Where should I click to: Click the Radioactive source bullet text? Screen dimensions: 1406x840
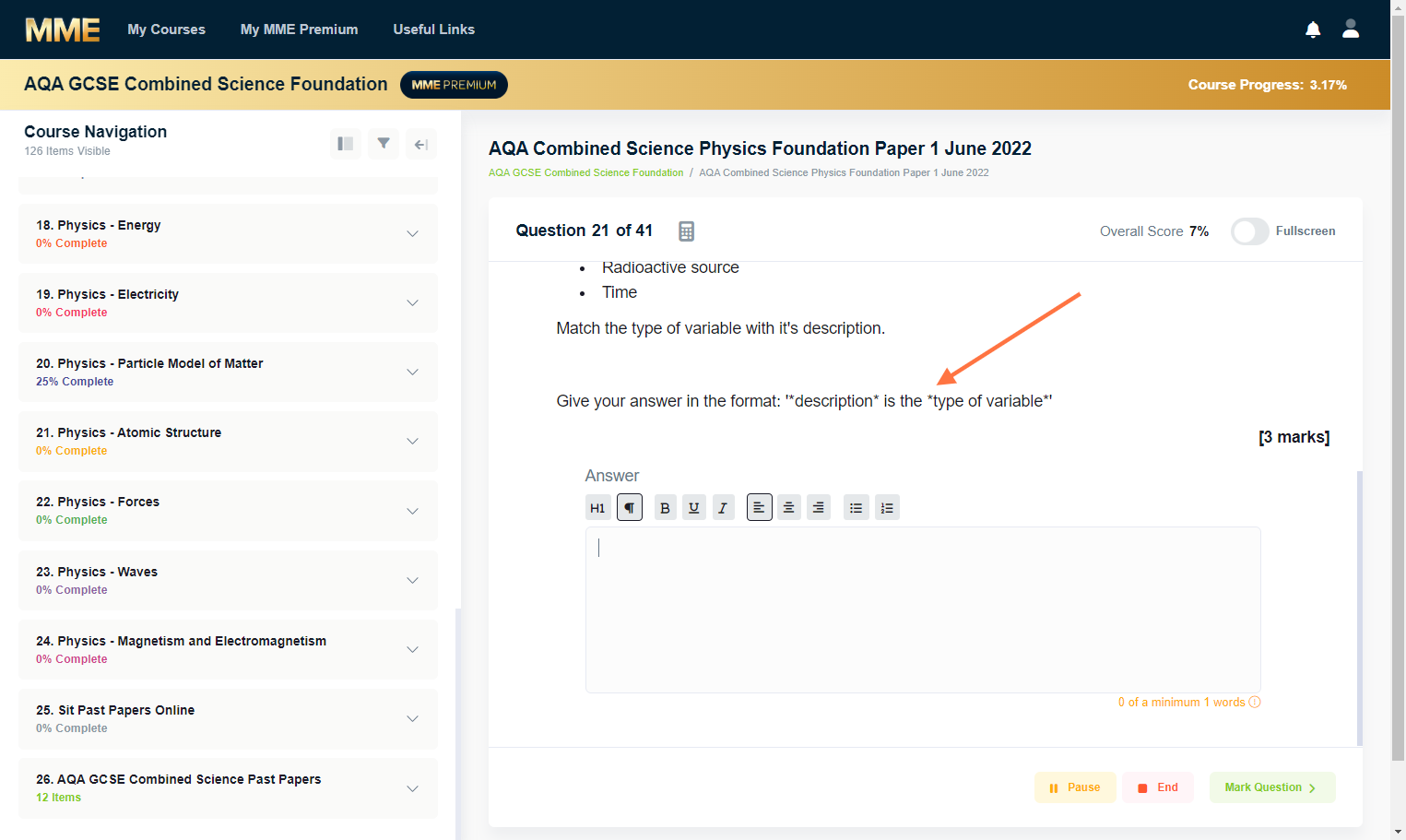[x=670, y=267]
